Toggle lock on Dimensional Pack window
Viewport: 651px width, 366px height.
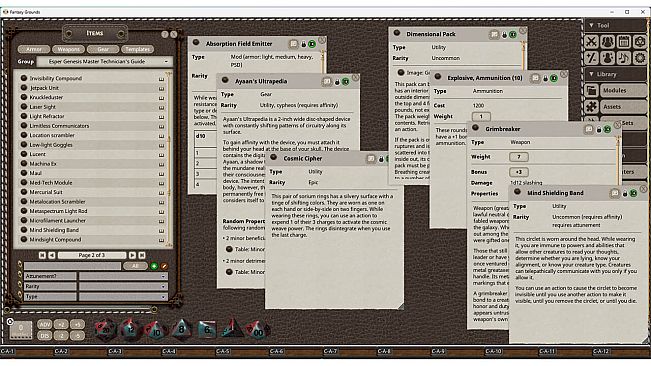point(504,35)
